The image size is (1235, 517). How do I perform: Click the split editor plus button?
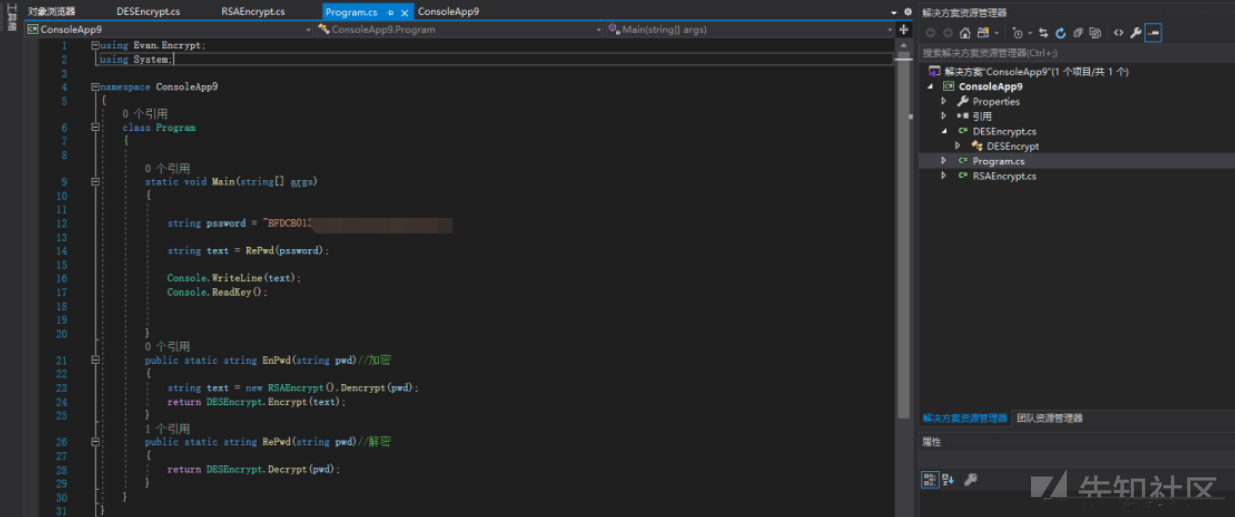click(903, 30)
